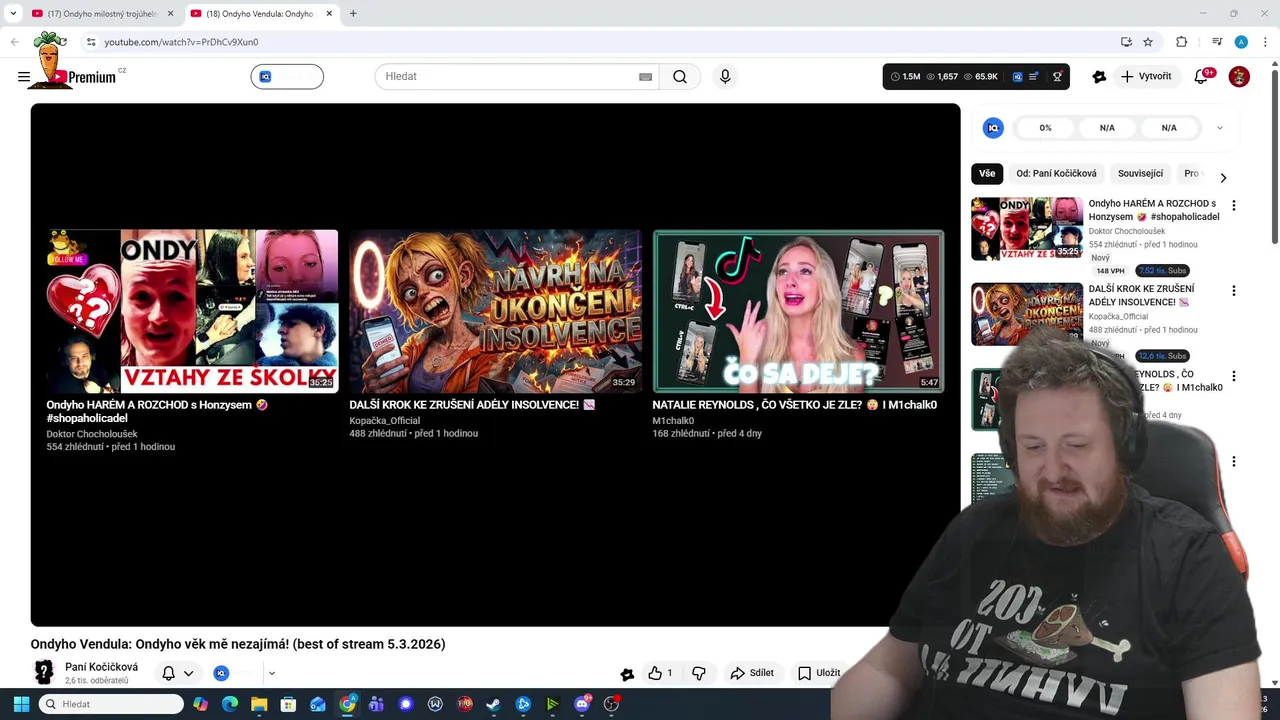1280x720 pixels.
Task: Toggle the vidIQ pill button beside the search bar
Action: point(287,77)
